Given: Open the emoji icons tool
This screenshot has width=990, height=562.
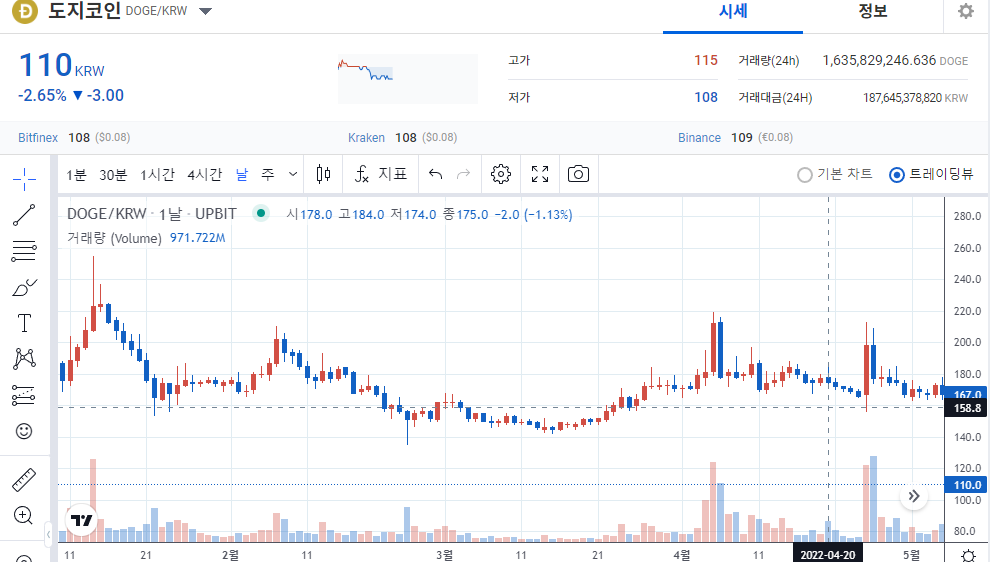Looking at the screenshot, I should pos(24,431).
